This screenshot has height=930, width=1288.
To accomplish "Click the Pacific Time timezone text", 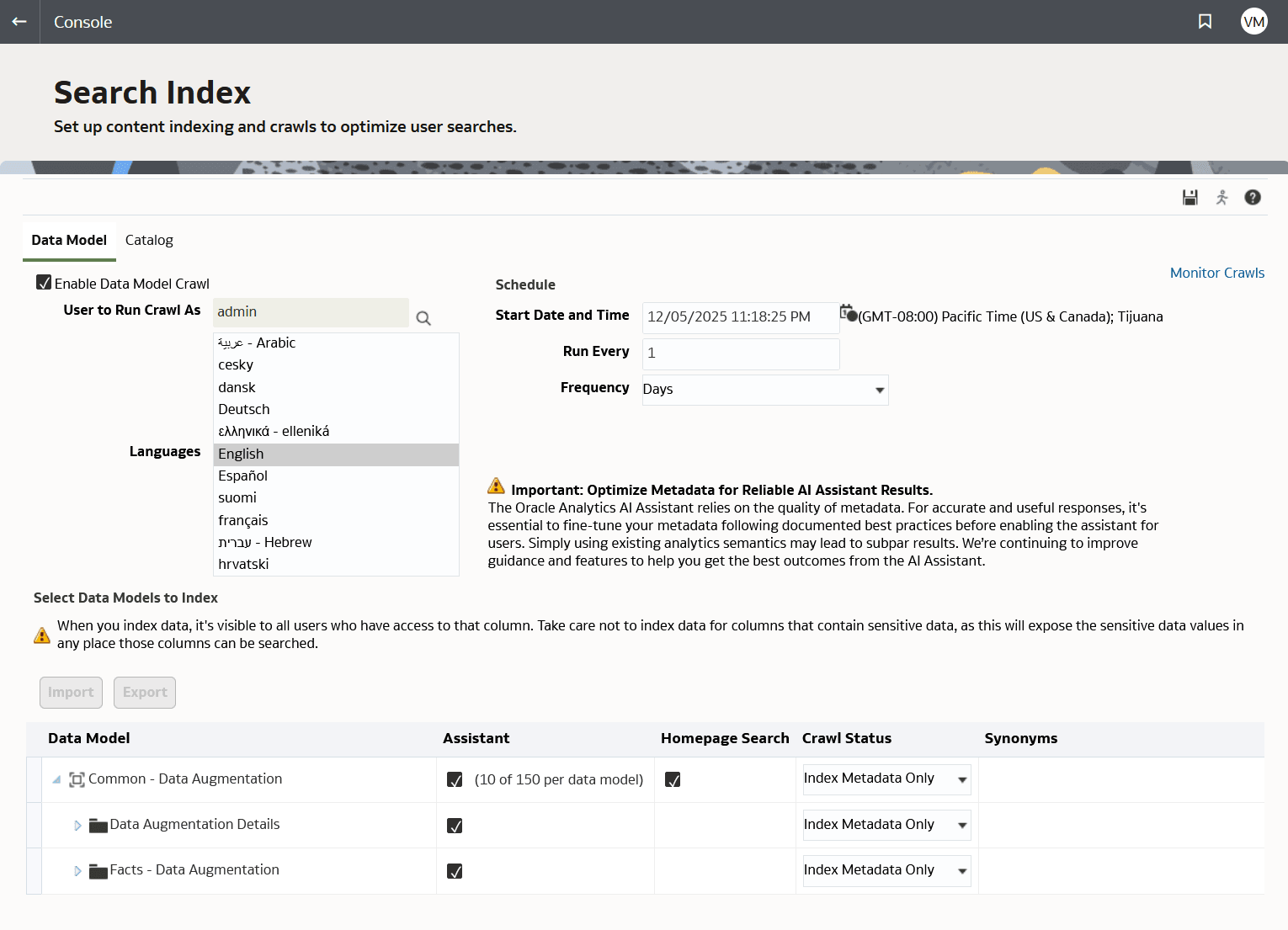I will (1010, 317).
